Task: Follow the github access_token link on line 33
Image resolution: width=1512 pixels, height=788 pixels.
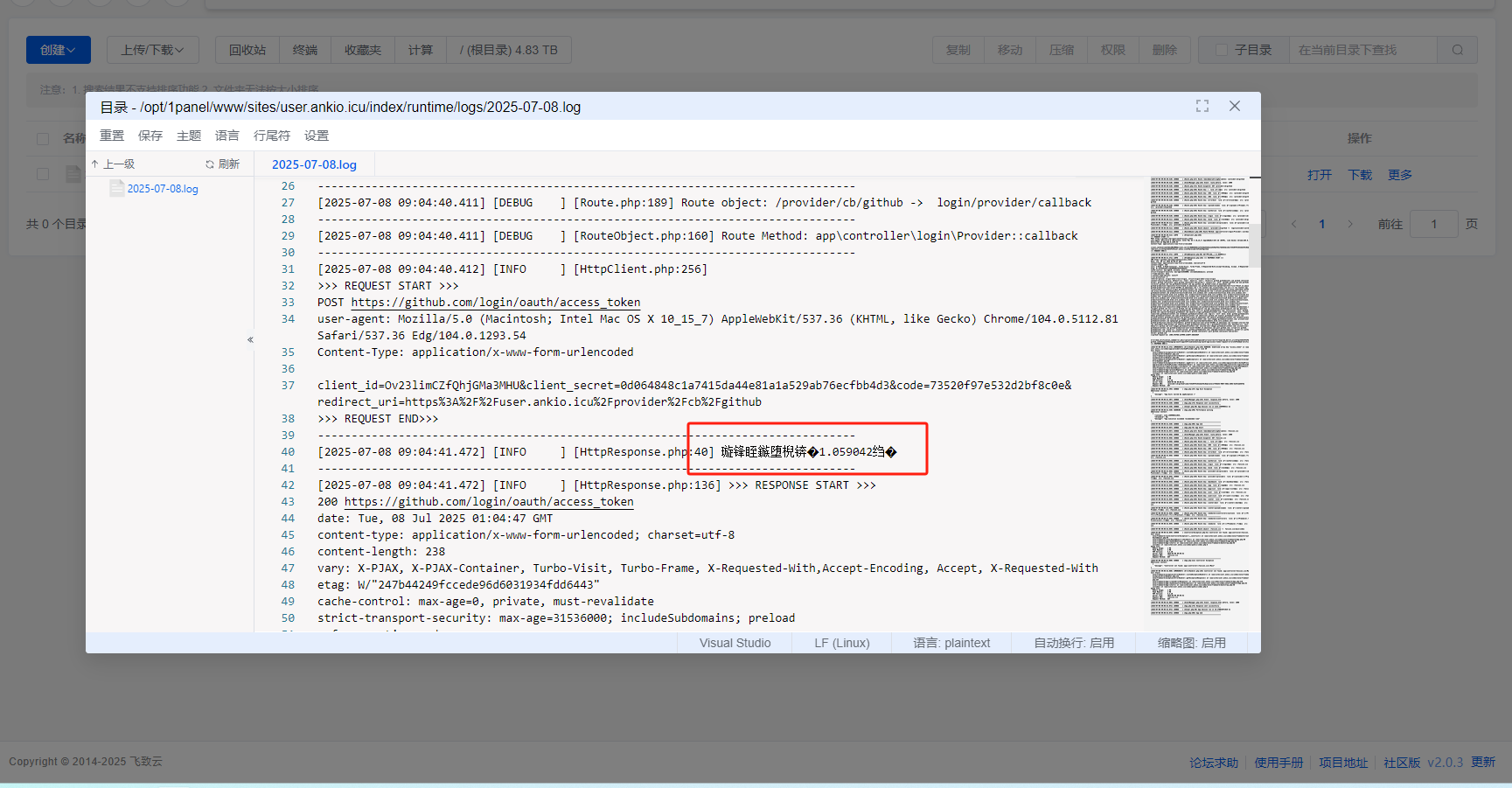Action: [x=496, y=303]
